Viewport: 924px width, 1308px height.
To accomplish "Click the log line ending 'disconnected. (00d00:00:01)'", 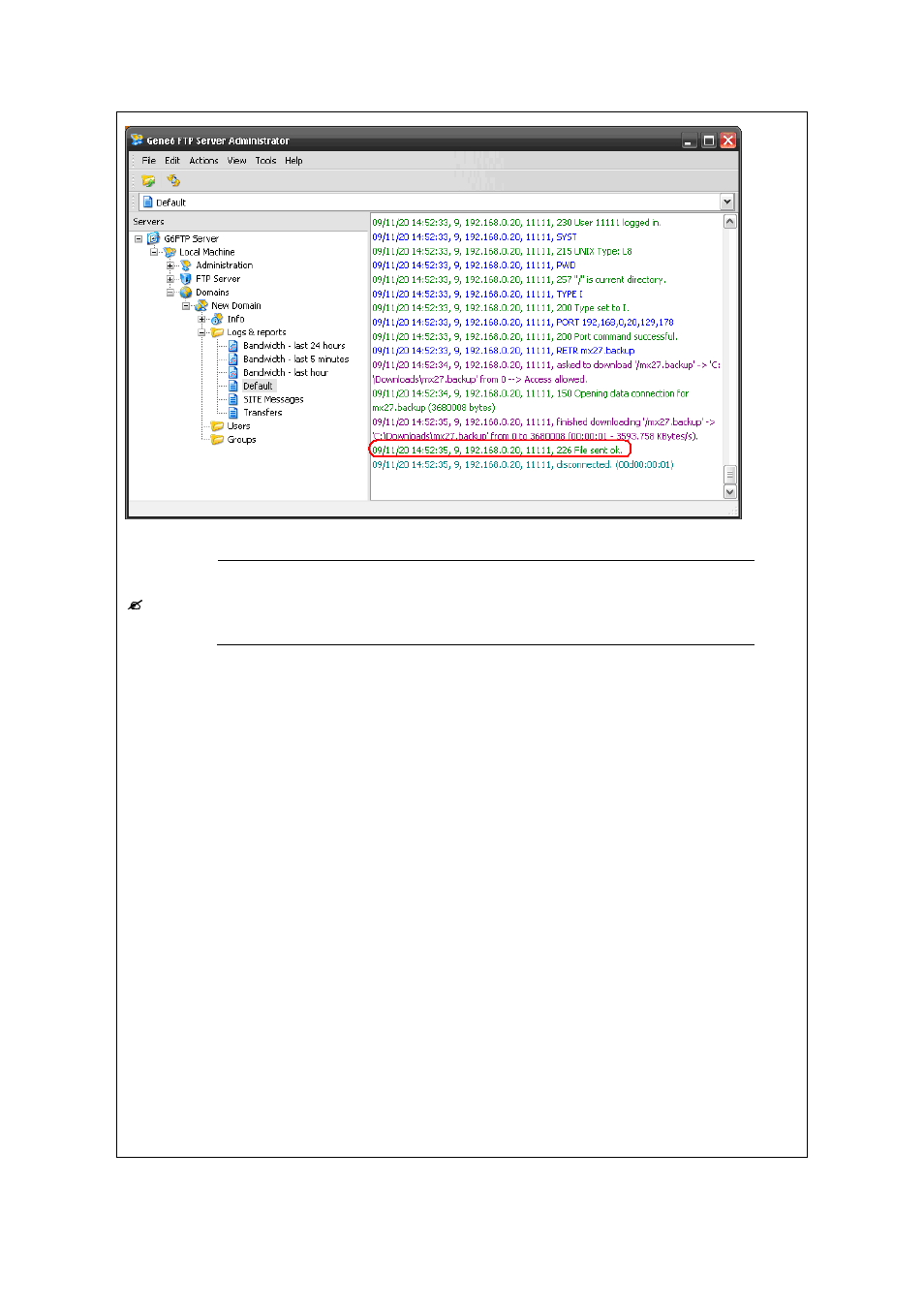I will point(523,465).
